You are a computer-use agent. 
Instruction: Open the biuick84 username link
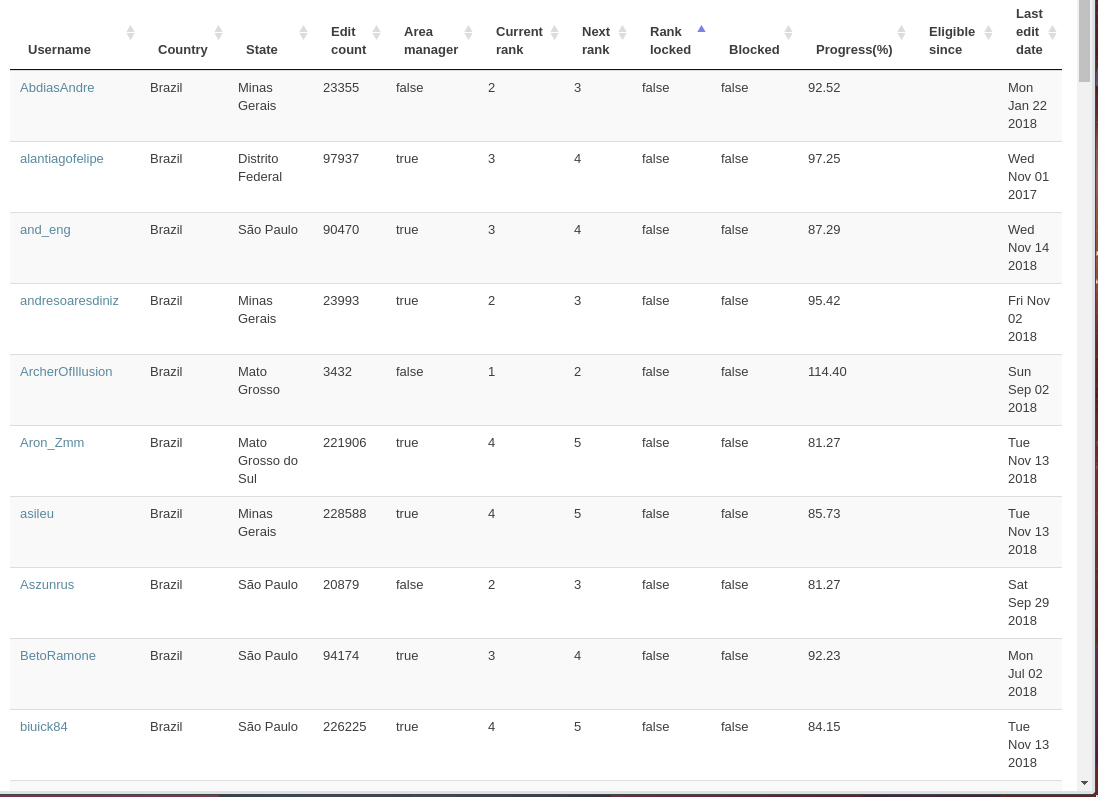point(44,727)
